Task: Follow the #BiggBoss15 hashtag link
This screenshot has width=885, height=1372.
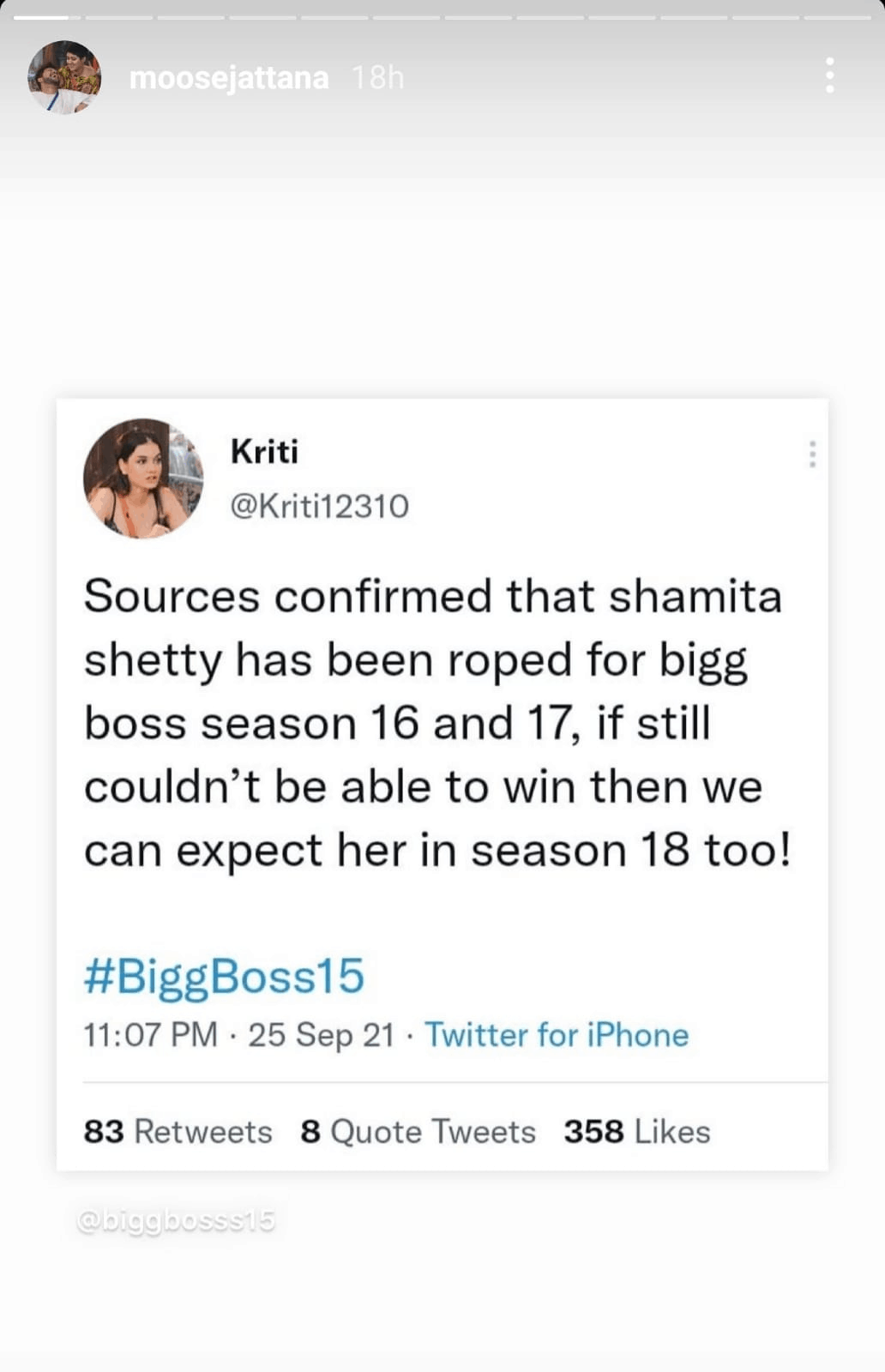Action: (224, 976)
